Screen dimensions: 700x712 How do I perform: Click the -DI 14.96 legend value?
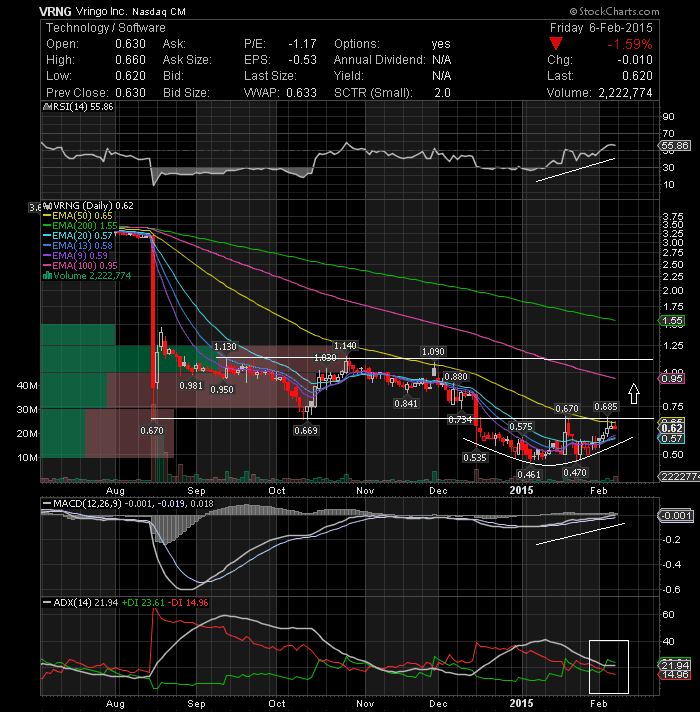[188, 603]
